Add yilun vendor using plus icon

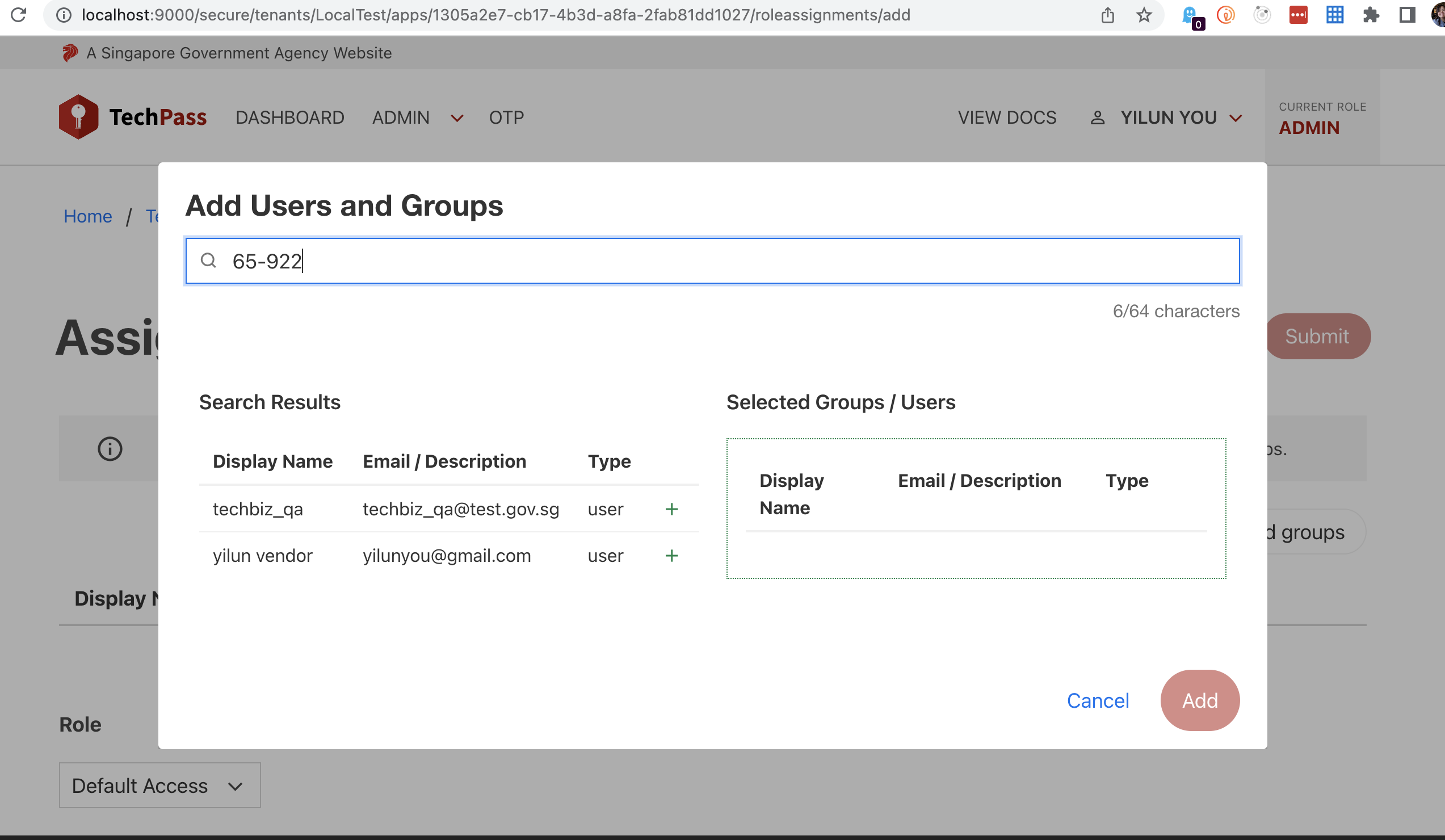(x=671, y=556)
